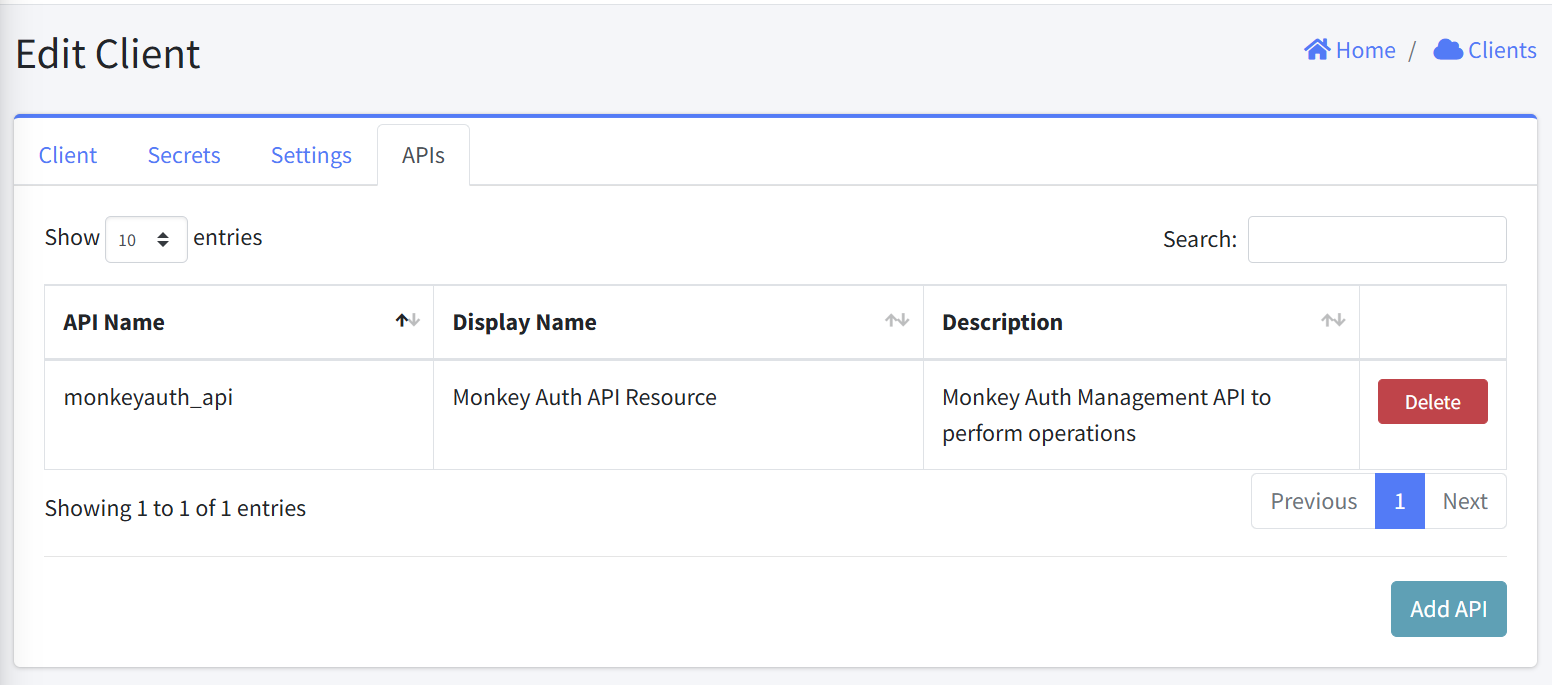The height and width of the screenshot is (685, 1552).
Task: Go to Next page
Action: [1465, 501]
